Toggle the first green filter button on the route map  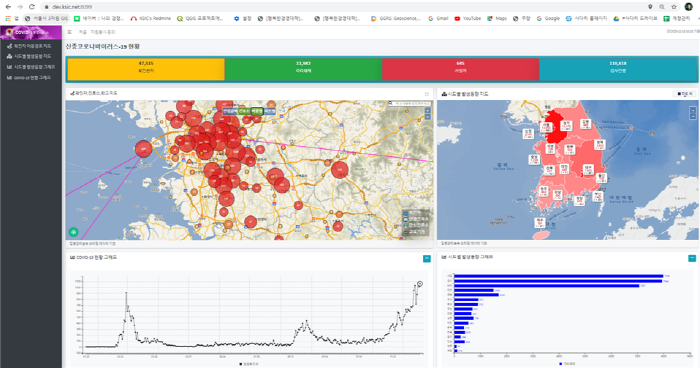(244, 111)
